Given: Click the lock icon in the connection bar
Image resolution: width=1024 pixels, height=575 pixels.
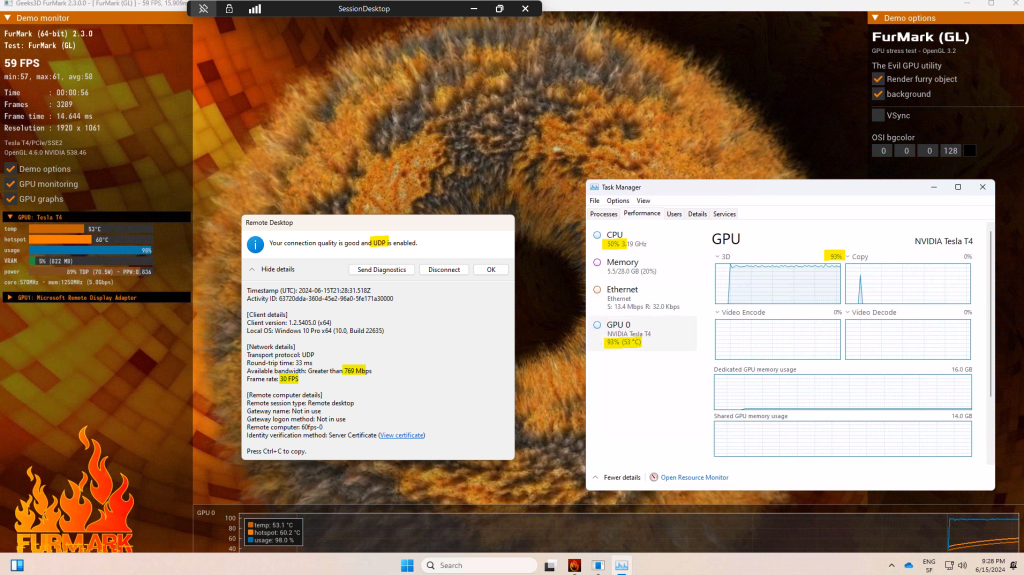Looking at the screenshot, I should point(229,9).
